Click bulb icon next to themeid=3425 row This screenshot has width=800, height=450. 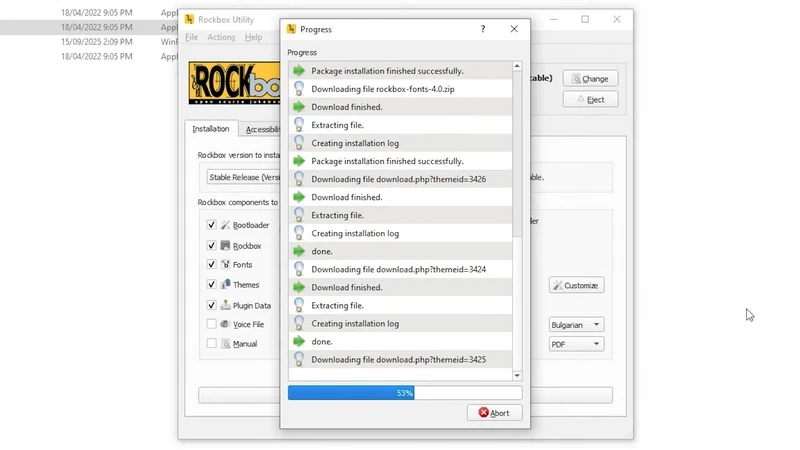pos(299,360)
